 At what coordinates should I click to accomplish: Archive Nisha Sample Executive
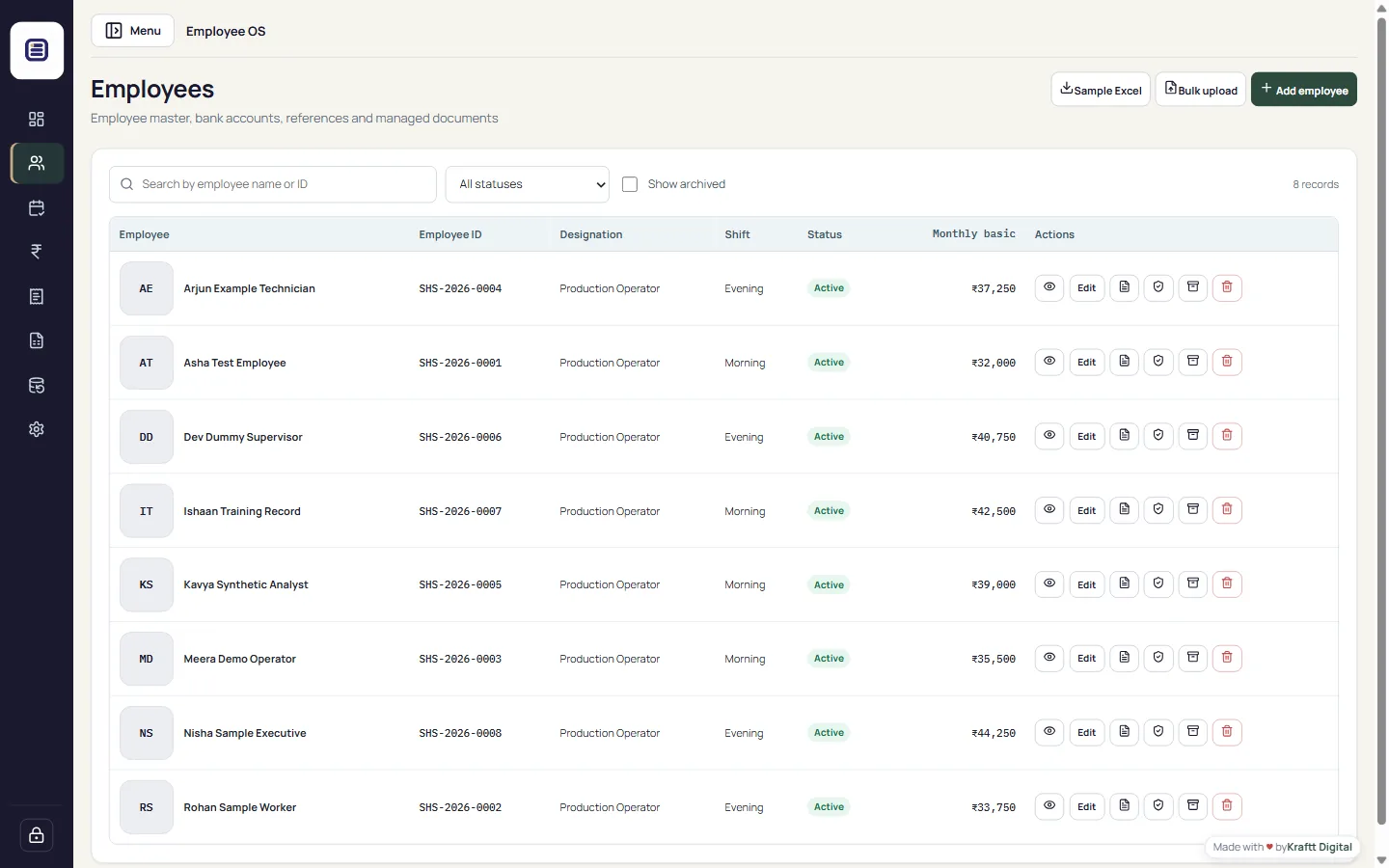pos(1193,732)
